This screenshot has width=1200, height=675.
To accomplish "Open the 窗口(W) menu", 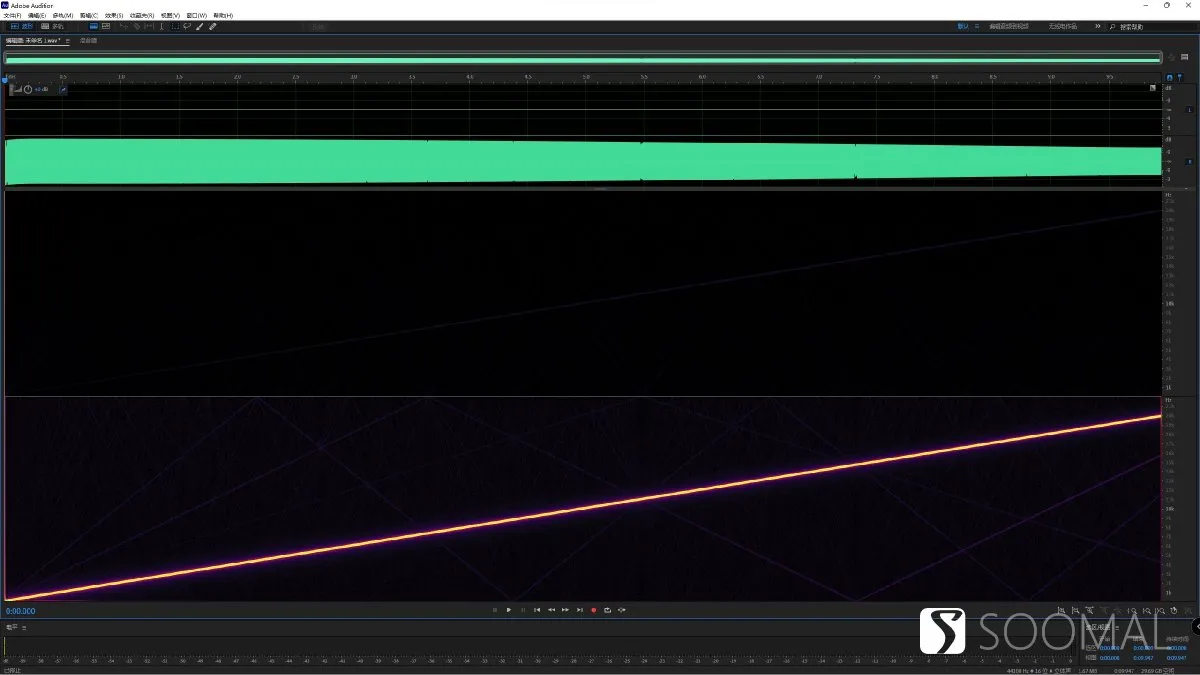I will point(197,16).
